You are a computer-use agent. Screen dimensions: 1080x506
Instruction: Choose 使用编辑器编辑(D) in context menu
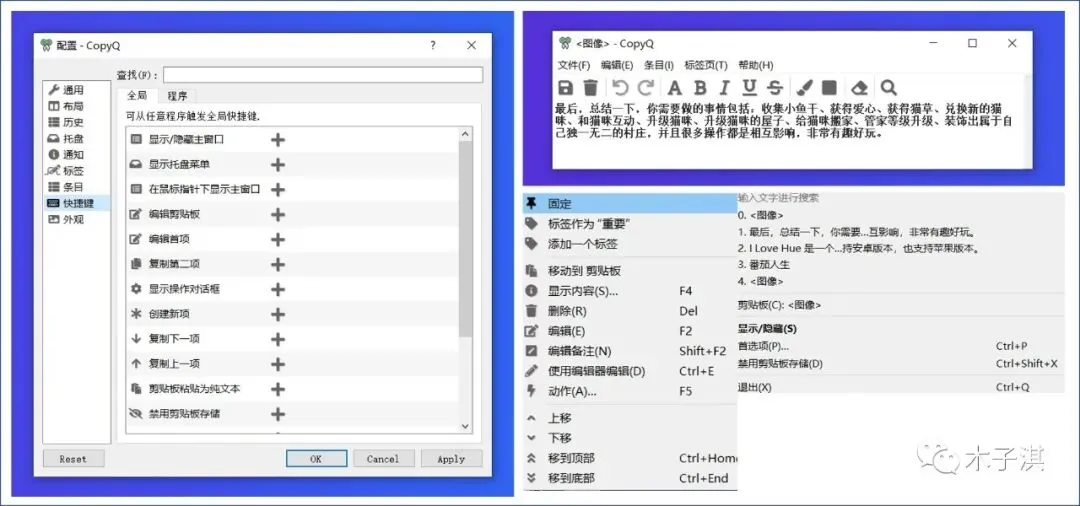[630, 371]
